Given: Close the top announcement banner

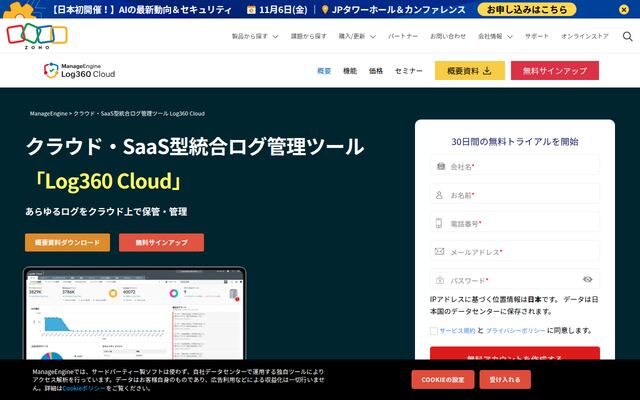Looking at the screenshot, I should 624,9.
